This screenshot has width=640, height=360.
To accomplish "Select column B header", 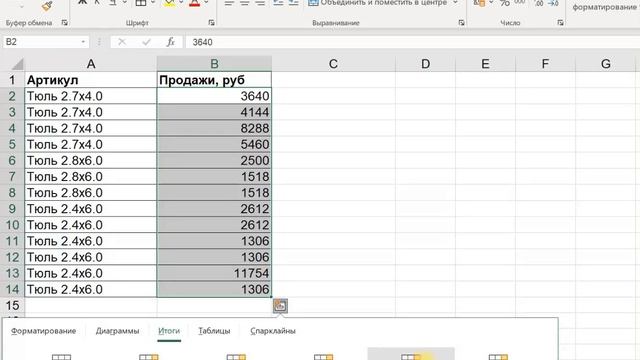I will pos(214,64).
